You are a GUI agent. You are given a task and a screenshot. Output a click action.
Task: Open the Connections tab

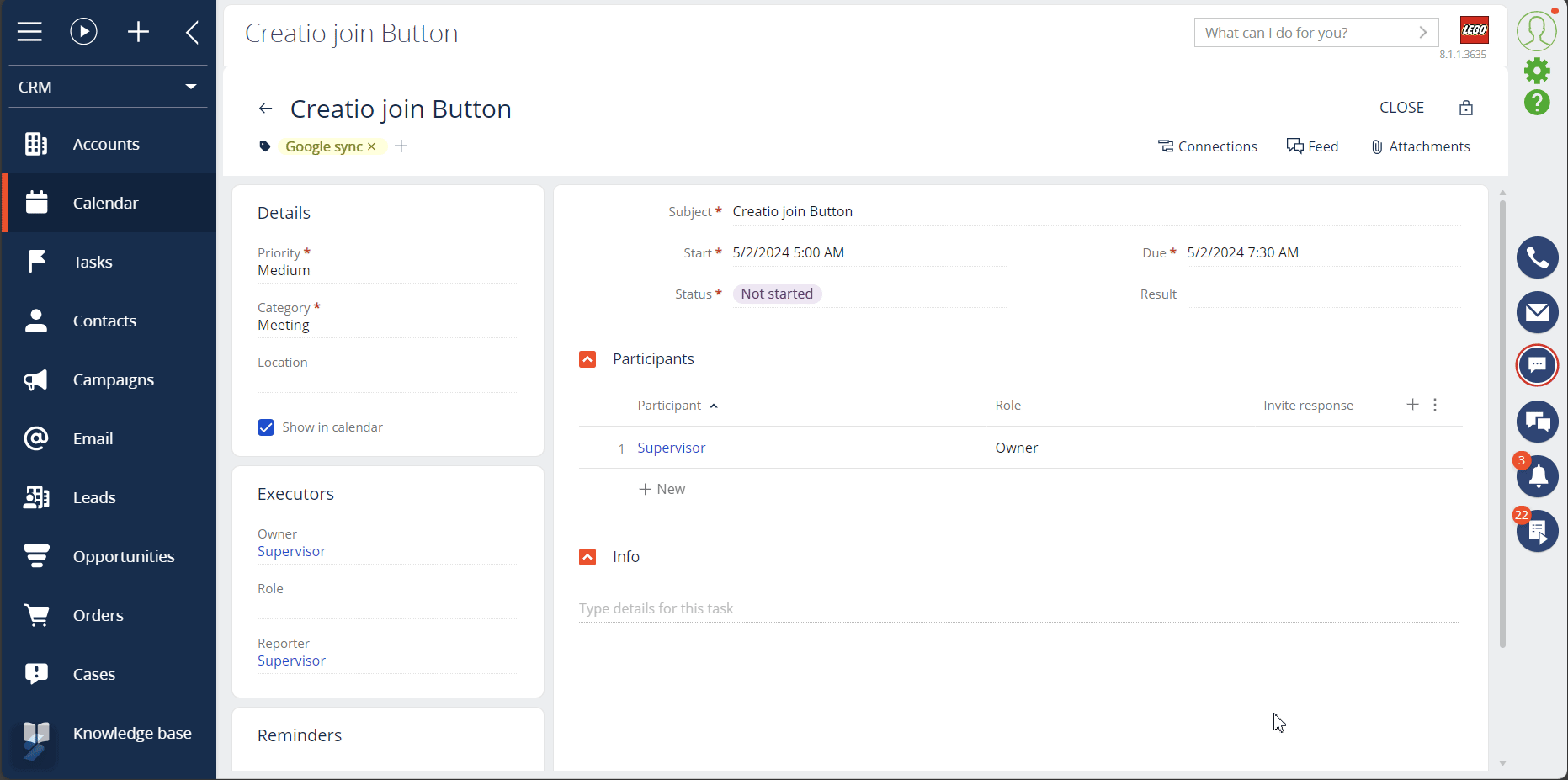point(1208,146)
